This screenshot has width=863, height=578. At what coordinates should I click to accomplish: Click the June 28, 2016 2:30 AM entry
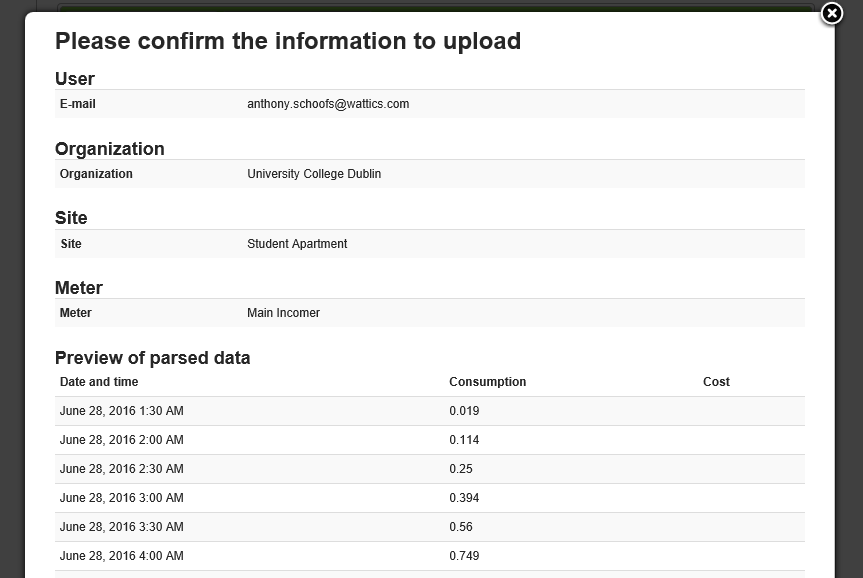coord(121,469)
